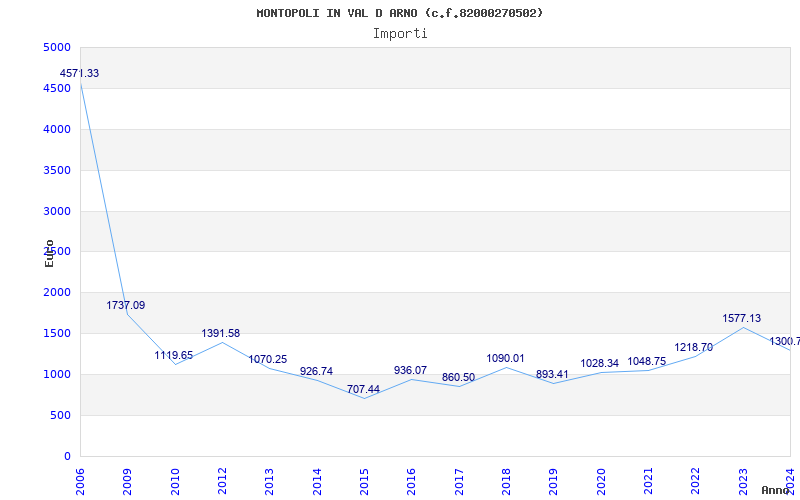Click the x-axis year label 2013
The height and width of the screenshot is (500, 800).
(x=269, y=482)
